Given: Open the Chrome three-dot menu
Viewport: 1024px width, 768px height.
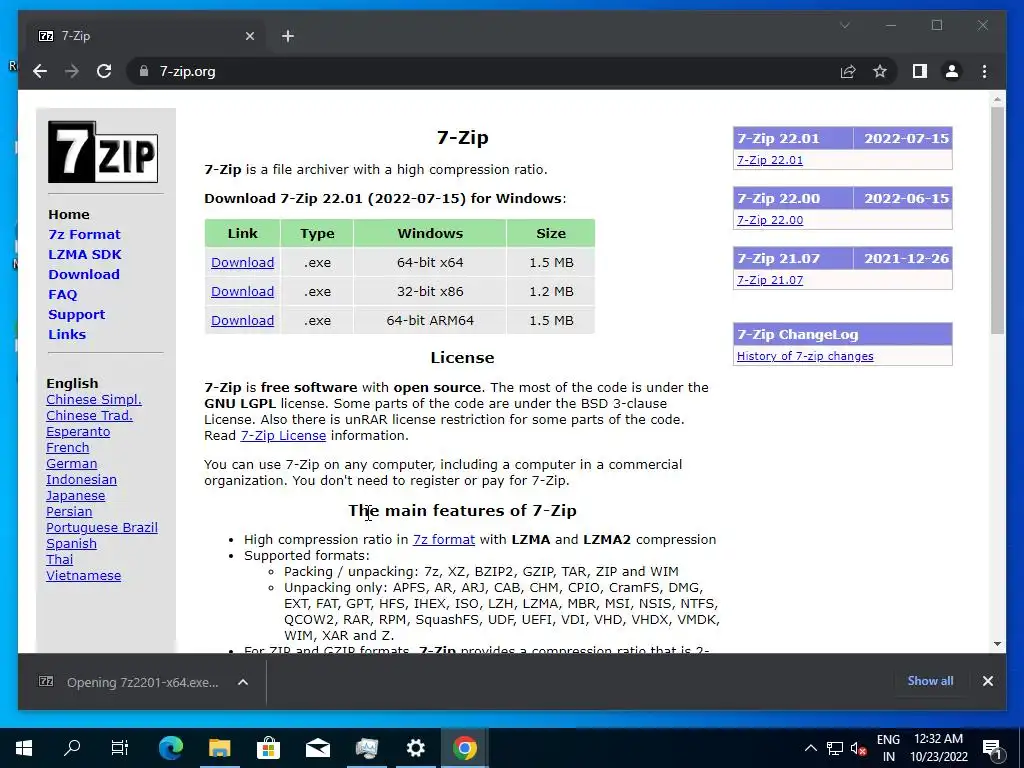Looking at the screenshot, I should [x=984, y=71].
